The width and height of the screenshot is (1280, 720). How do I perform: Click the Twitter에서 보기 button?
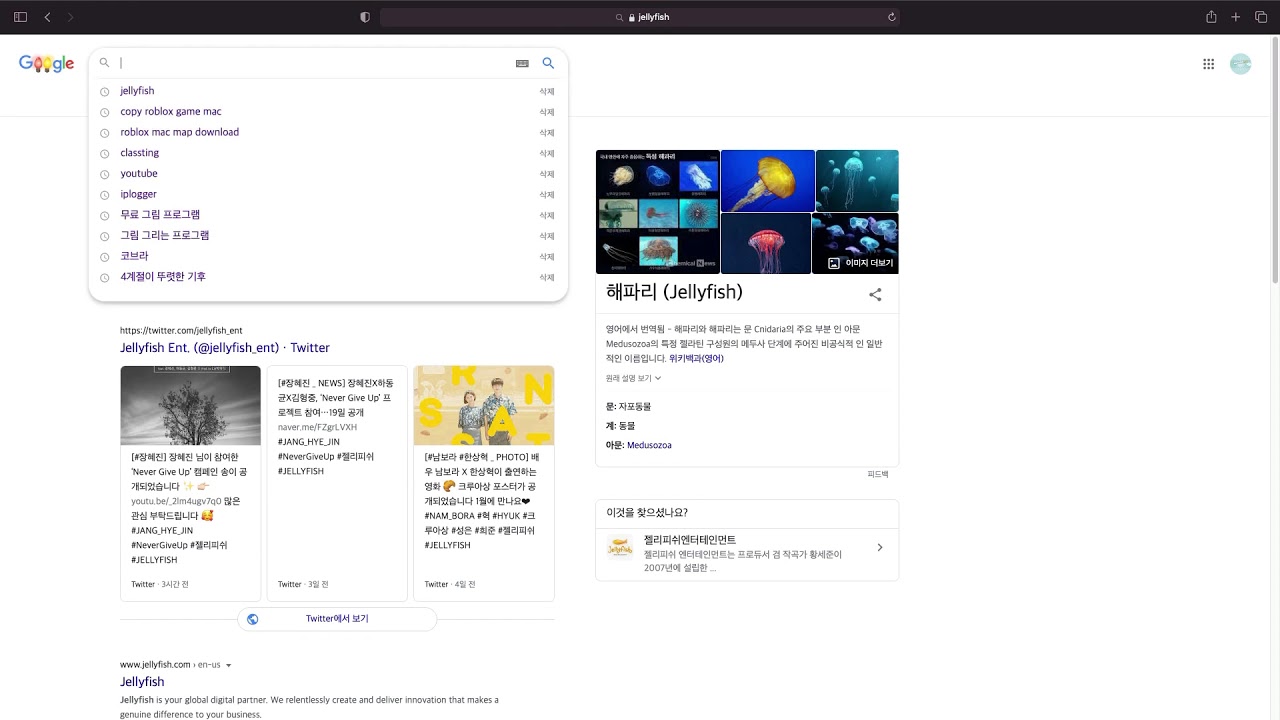(x=337, y=619)
